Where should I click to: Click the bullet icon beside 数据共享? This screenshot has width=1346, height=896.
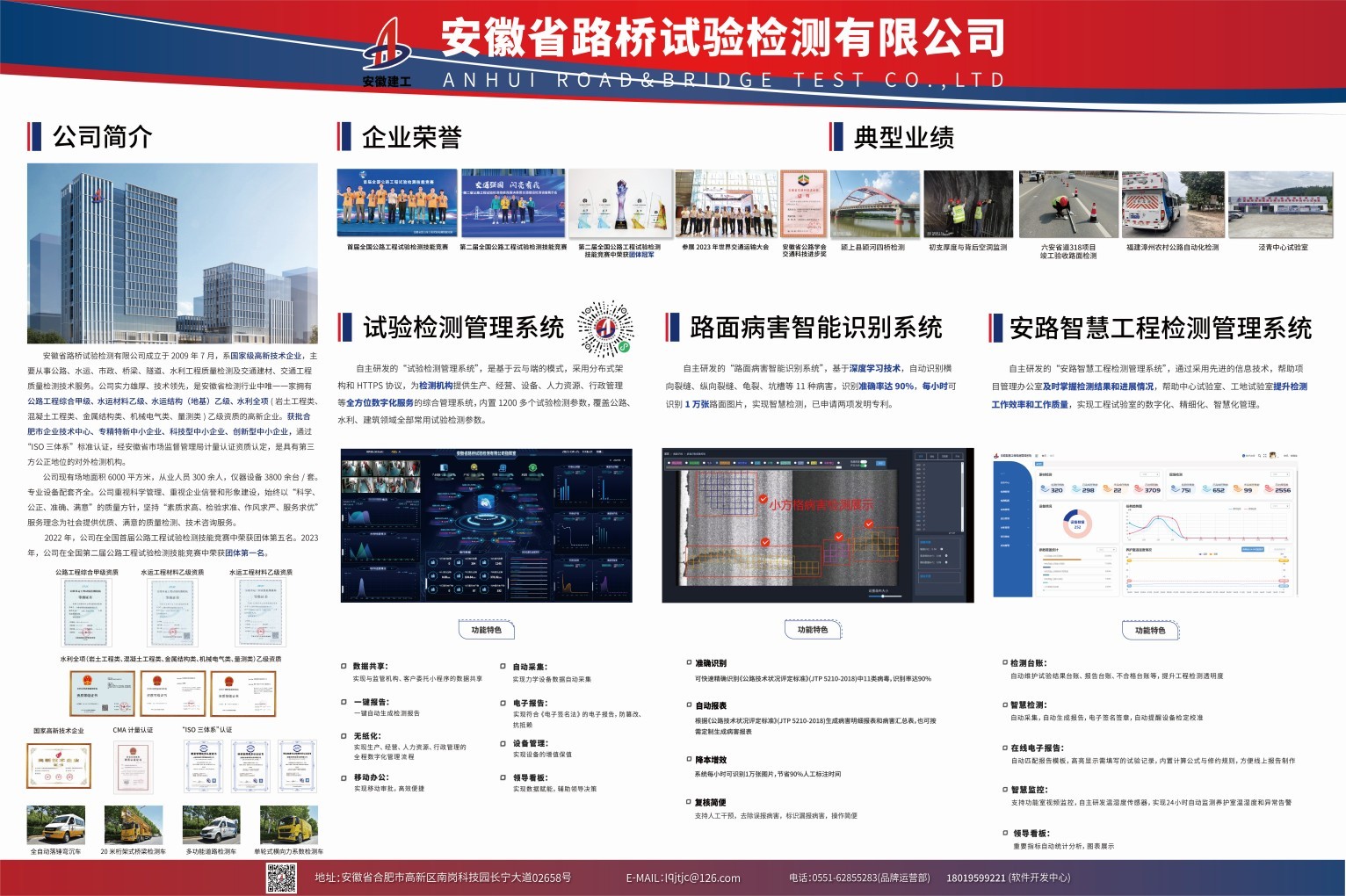click(344, 666)
